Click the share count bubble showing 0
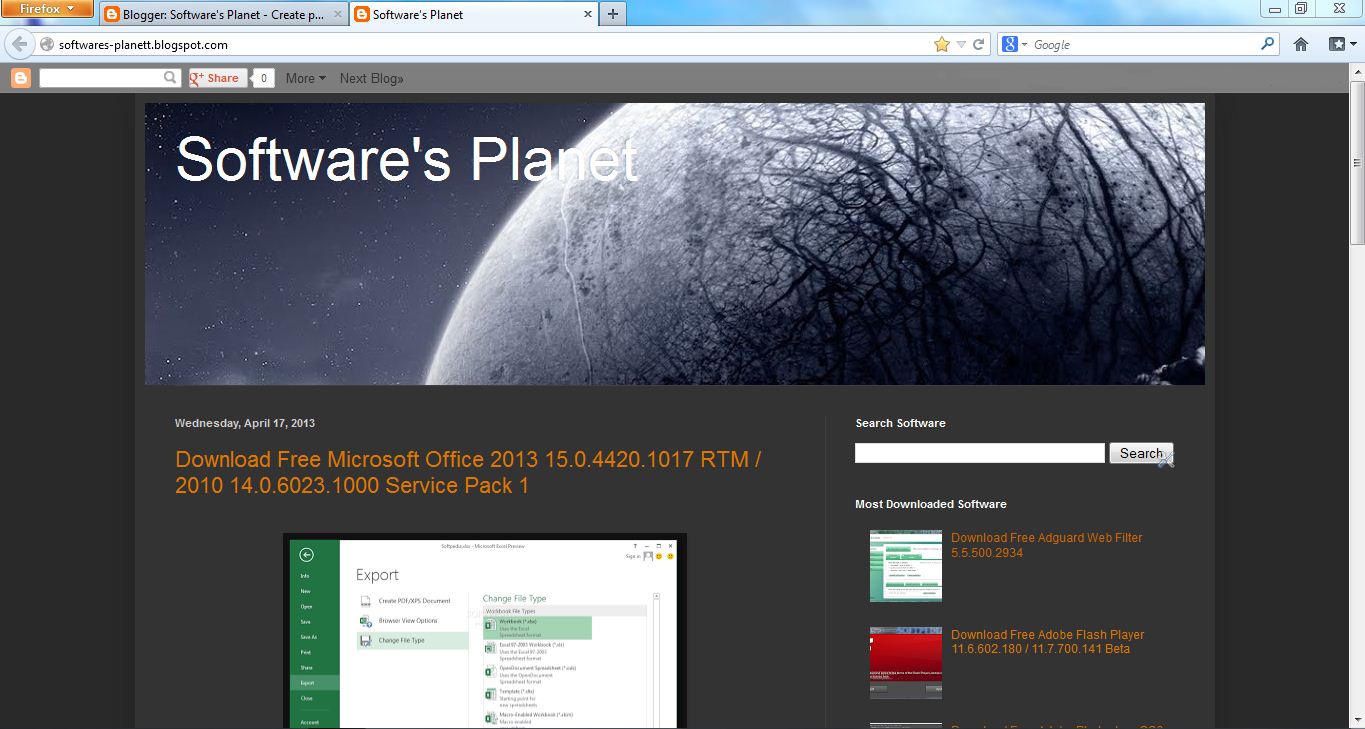Viewport: 1365px width, 729px height. click(264, 78)
